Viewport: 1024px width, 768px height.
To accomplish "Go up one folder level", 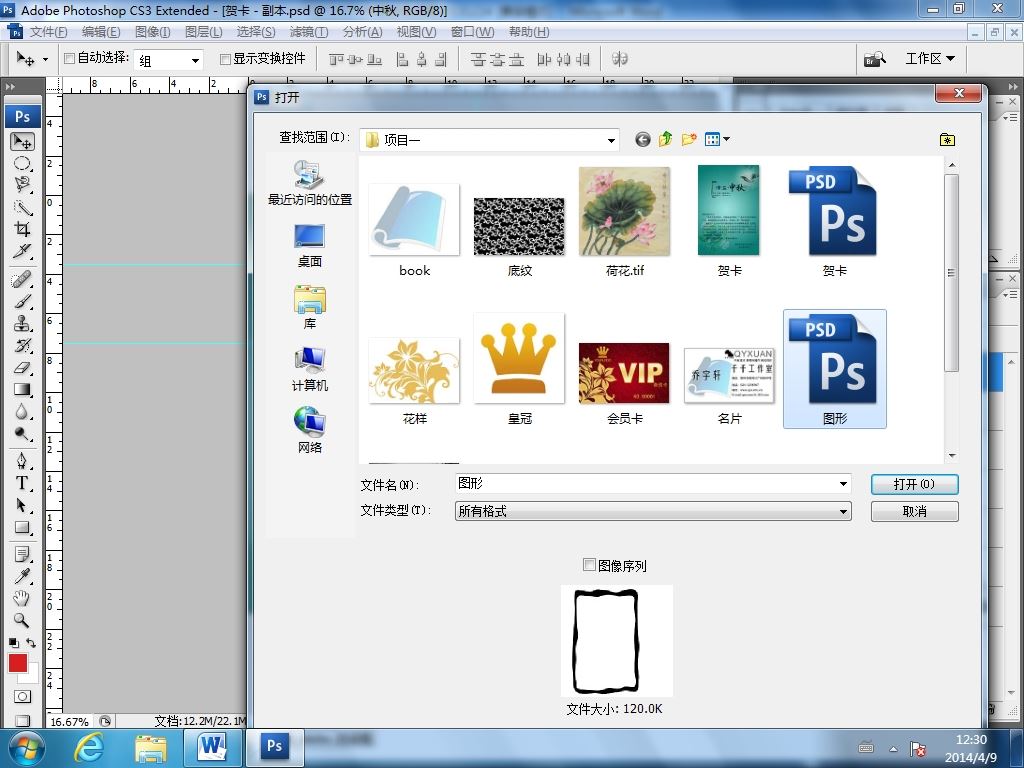I will 665,139.
